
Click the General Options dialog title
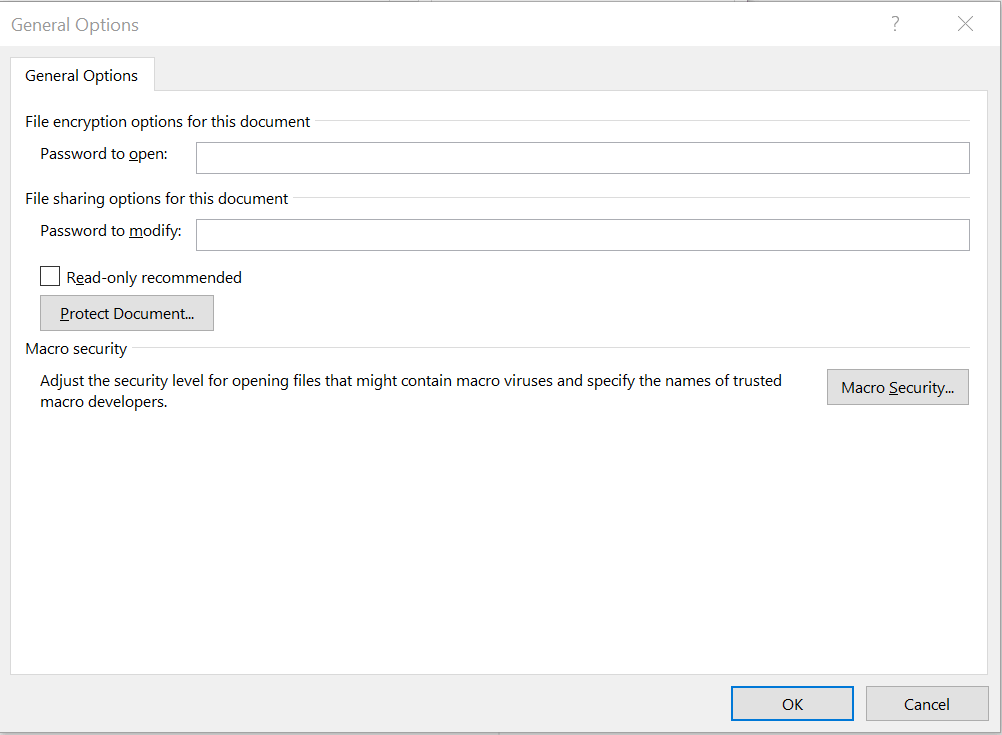coord(74,24)
